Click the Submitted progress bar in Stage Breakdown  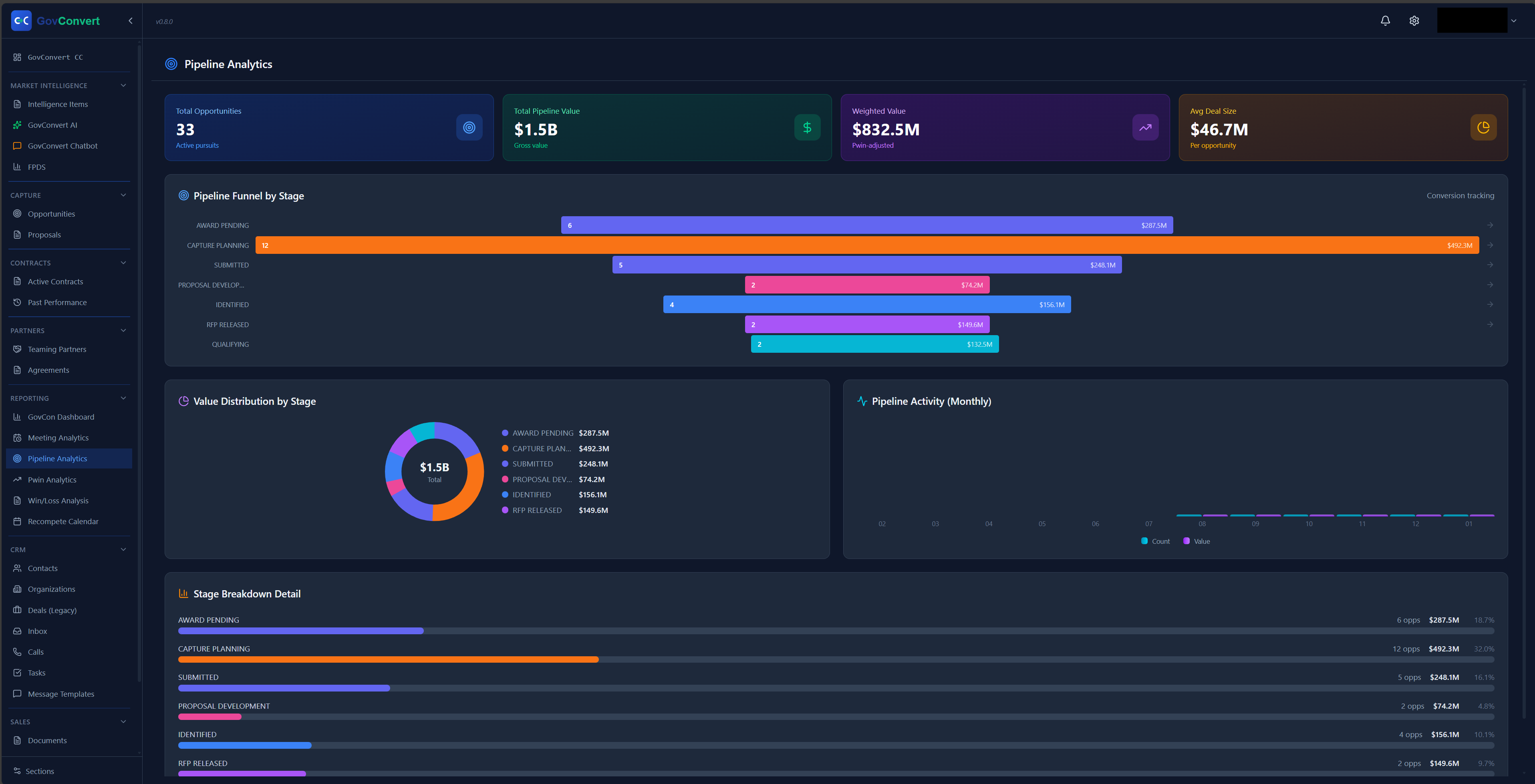point(284,688)
